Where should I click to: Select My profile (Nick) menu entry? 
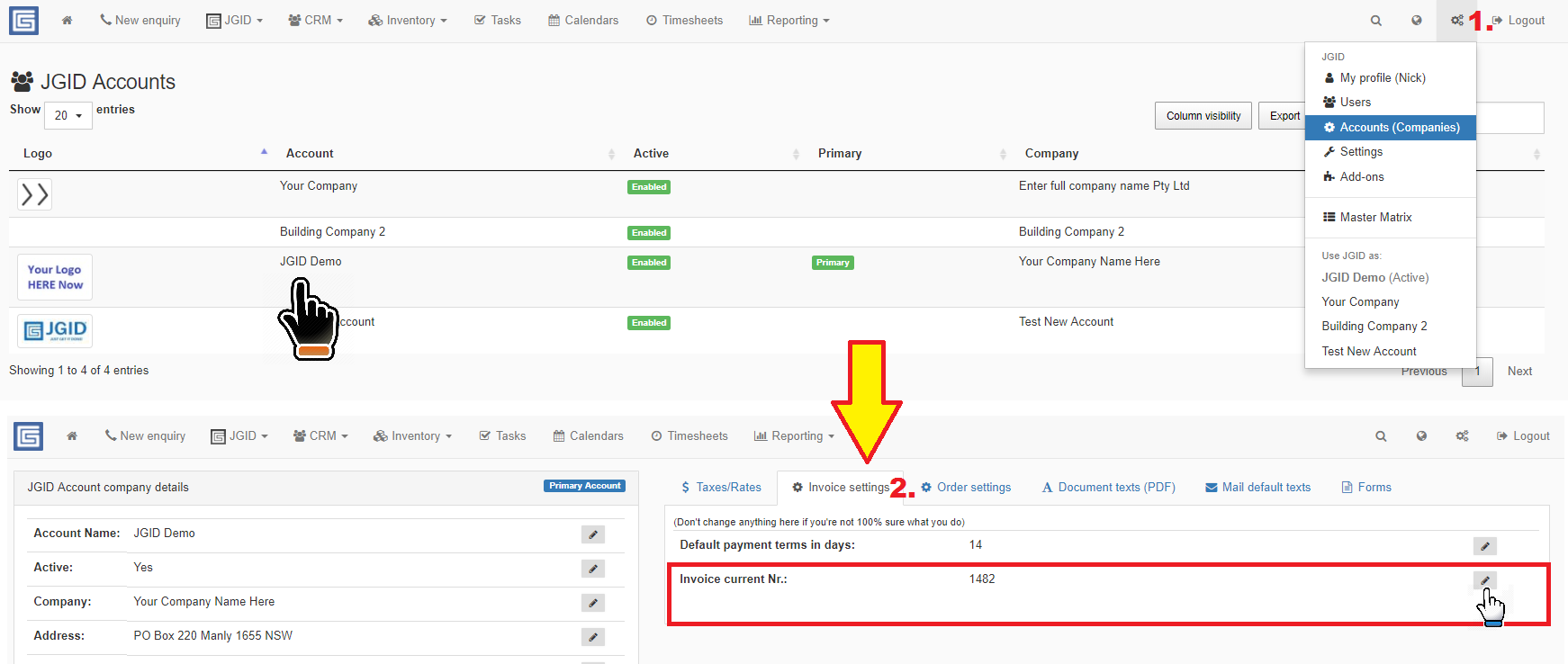(x=1391, y=78)
